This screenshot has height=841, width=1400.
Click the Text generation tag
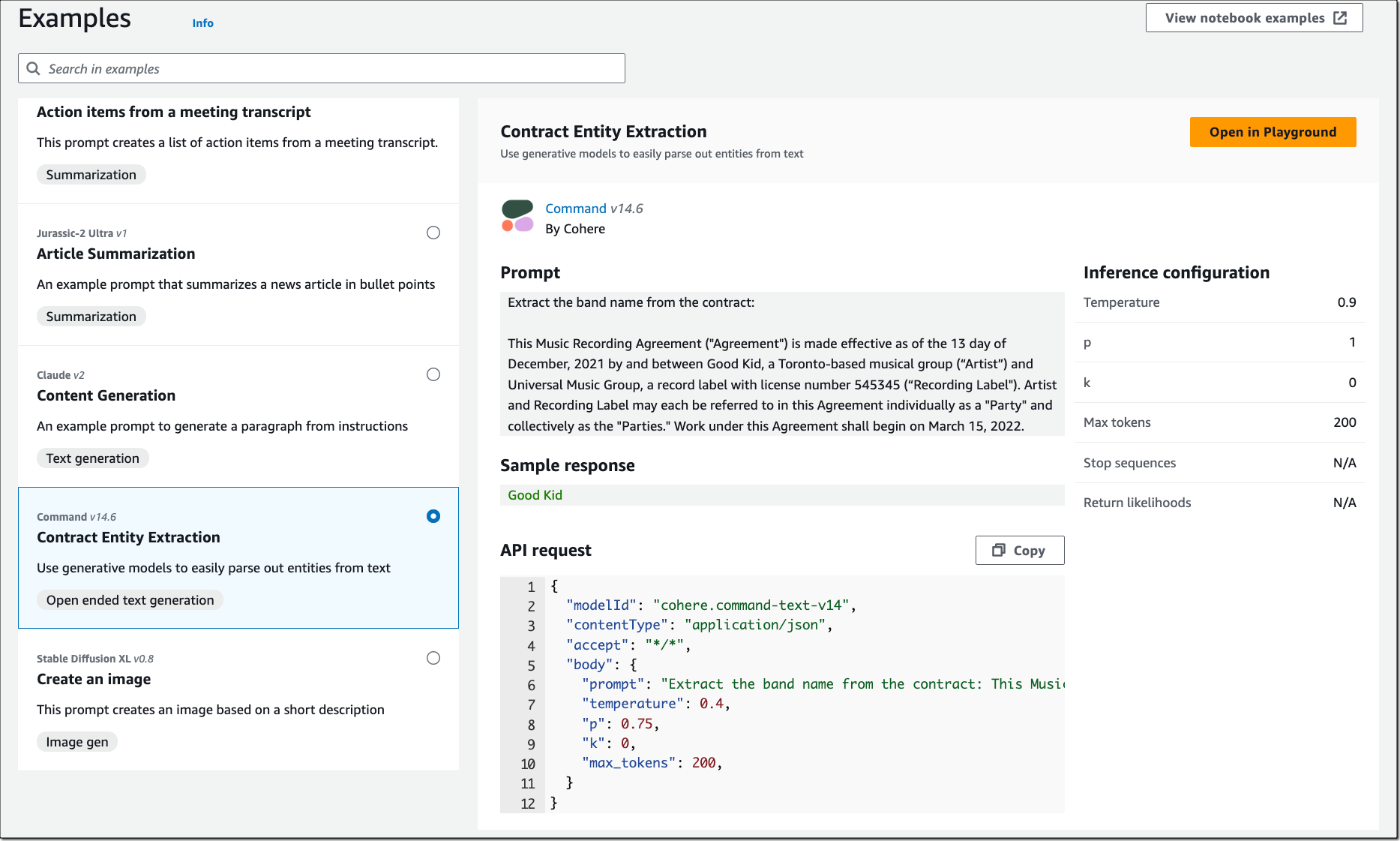[x=93, y=458]
